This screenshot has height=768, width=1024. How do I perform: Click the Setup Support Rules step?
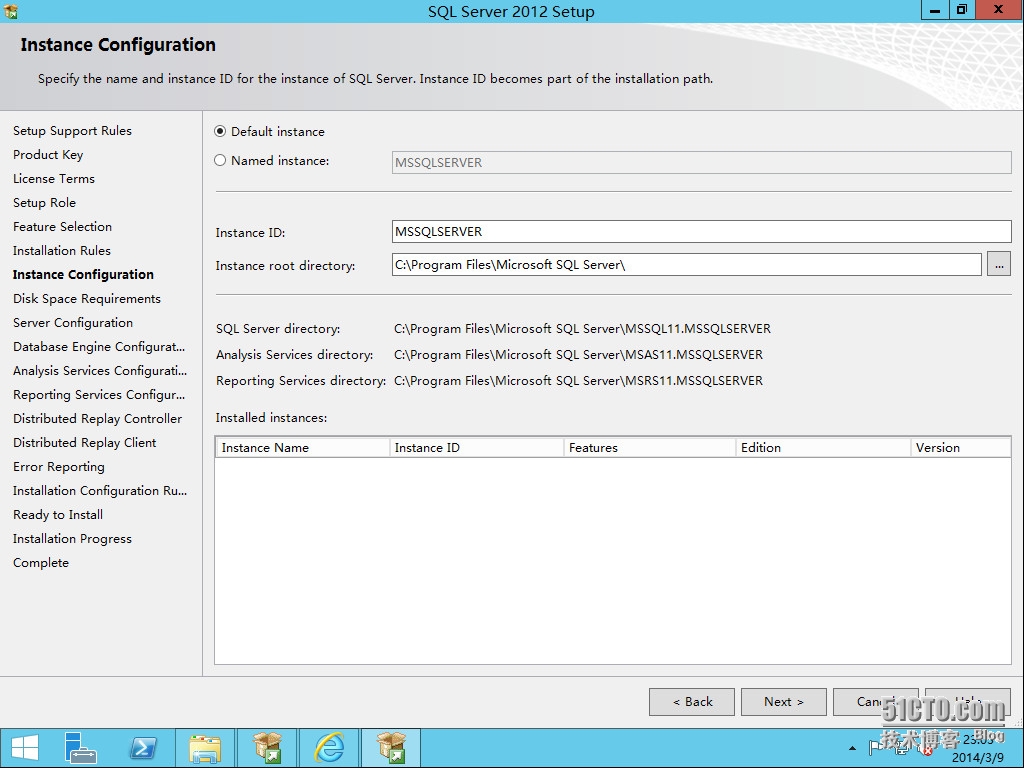coord(72,131)
